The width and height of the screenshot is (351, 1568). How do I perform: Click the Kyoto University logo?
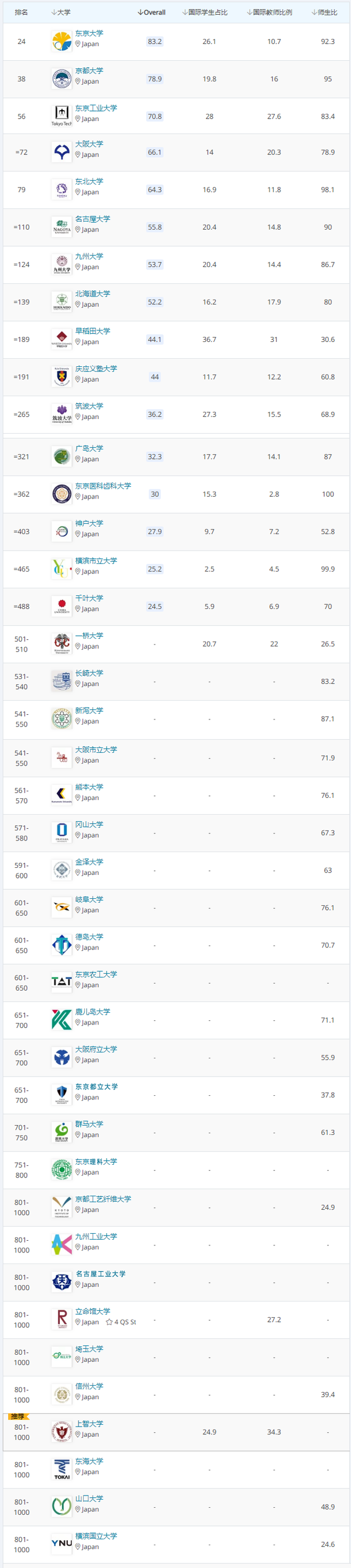click(61, 78)
